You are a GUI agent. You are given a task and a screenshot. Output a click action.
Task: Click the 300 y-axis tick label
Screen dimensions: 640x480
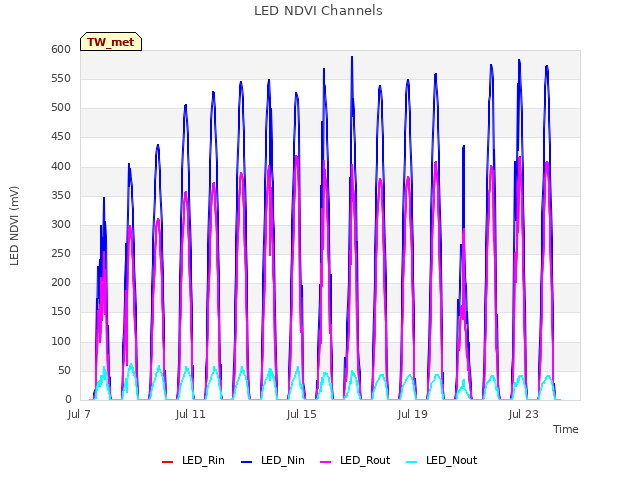click(x=61, y=224)
